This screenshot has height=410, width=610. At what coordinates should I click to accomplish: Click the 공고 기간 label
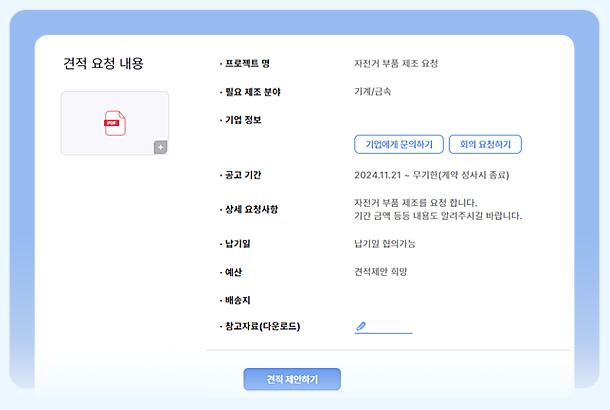point(242,175)
